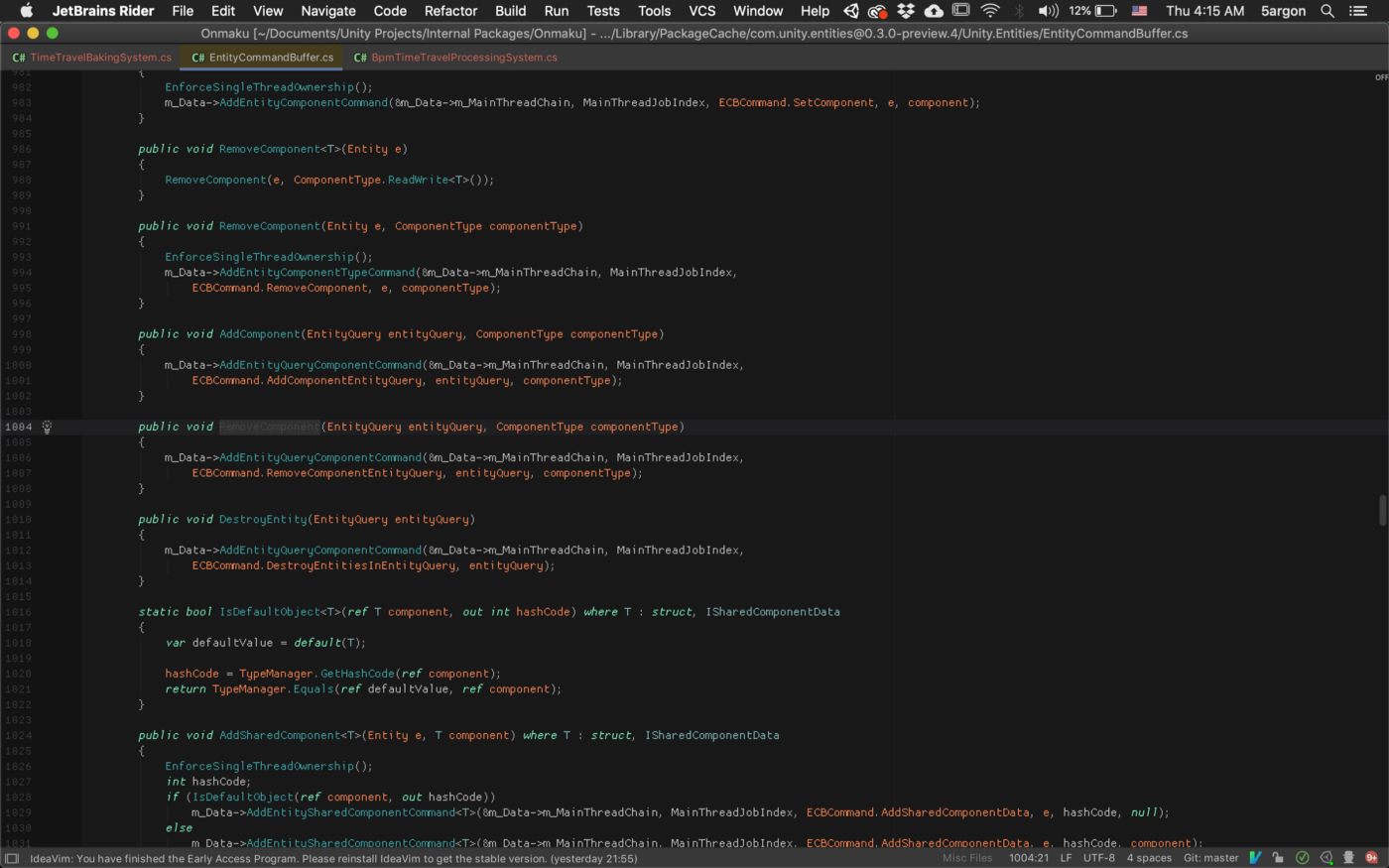Click the 1004:21 cursor position indicator

(1028, 858)
